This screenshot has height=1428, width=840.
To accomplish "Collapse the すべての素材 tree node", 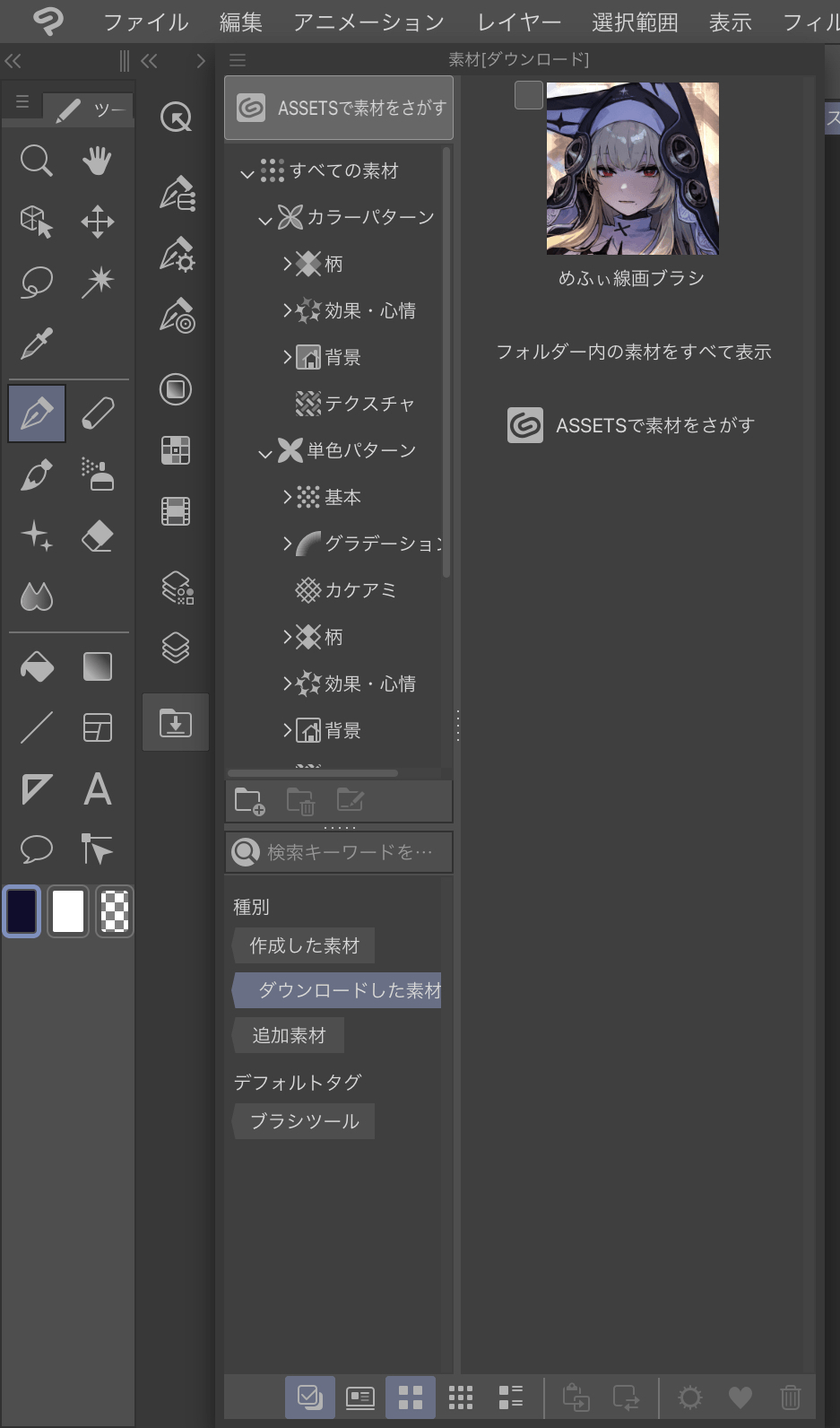I will click(247, 173).
